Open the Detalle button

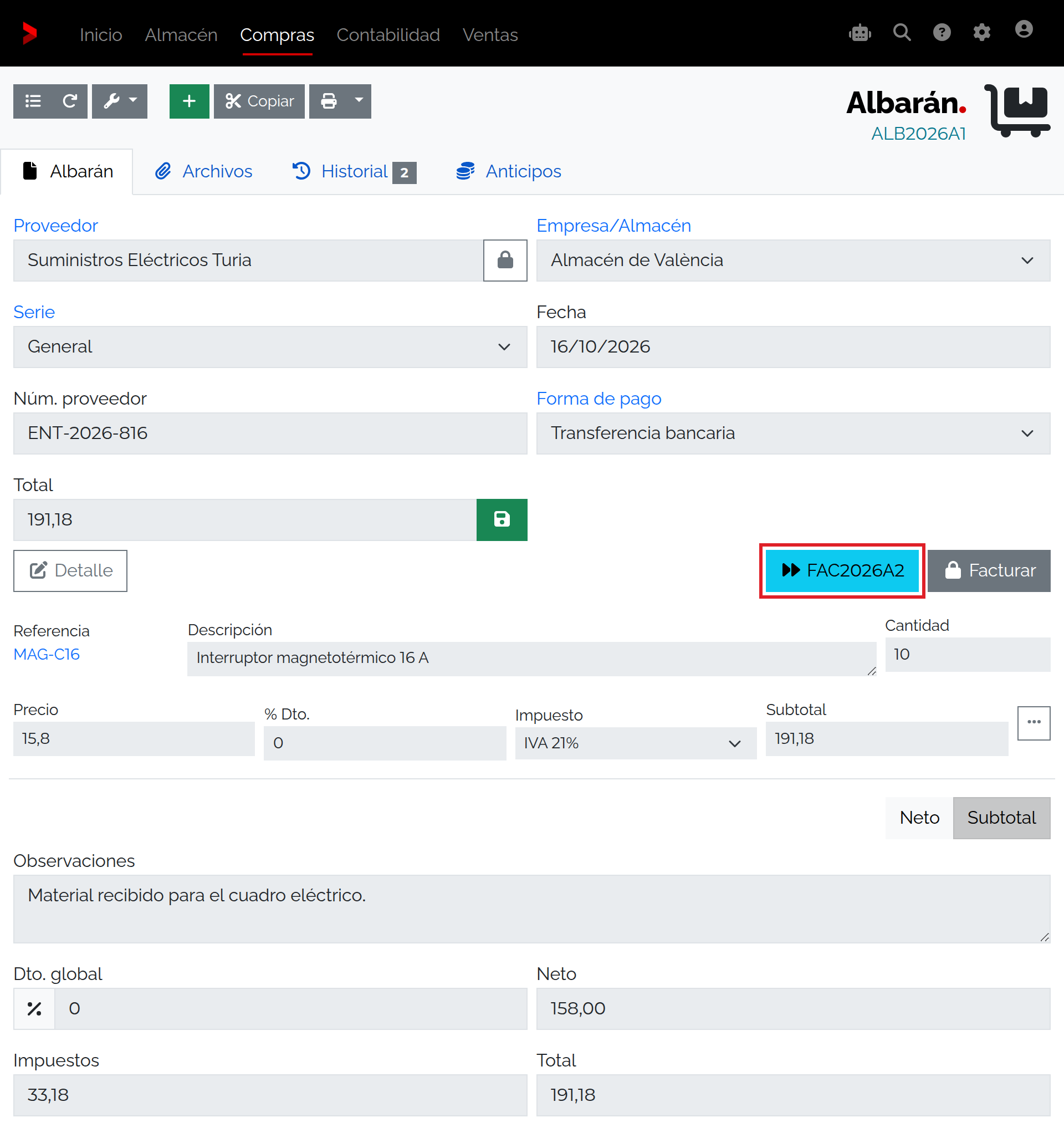(x=70, y=570)
